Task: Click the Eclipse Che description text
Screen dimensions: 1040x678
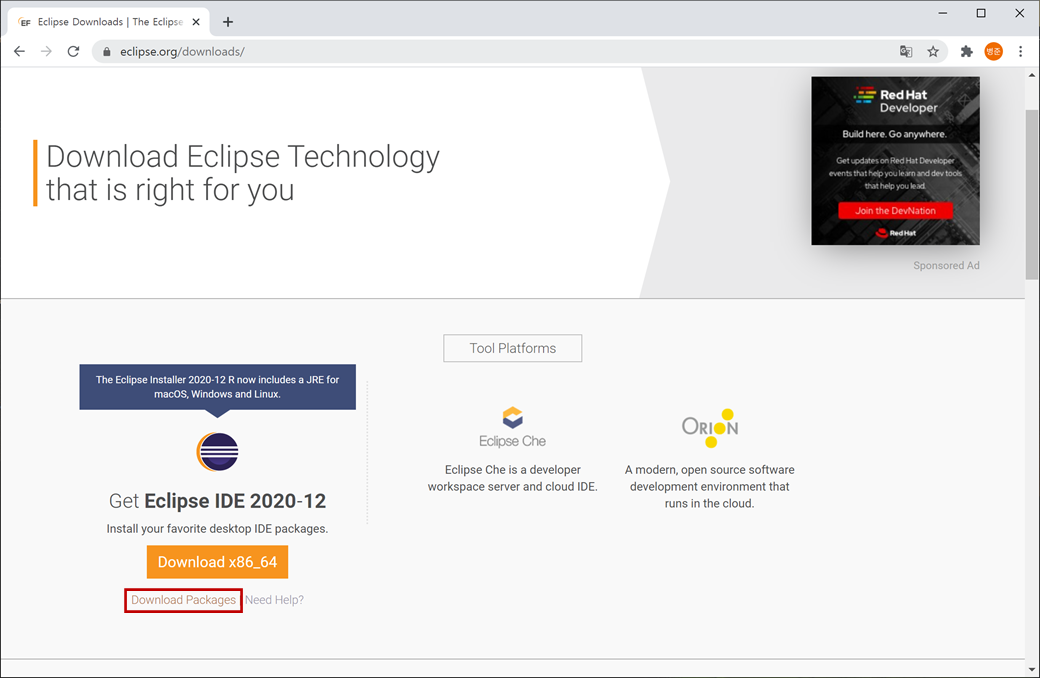Action: 513,478
